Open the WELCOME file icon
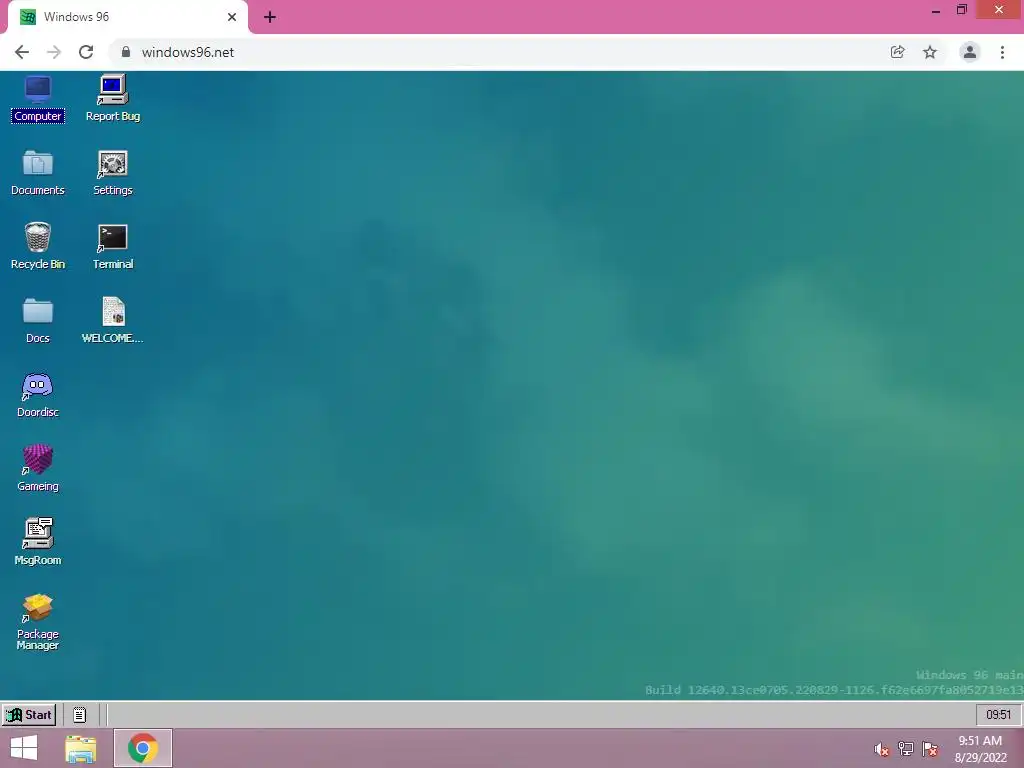1024x768 pixels. coord(112,321)
